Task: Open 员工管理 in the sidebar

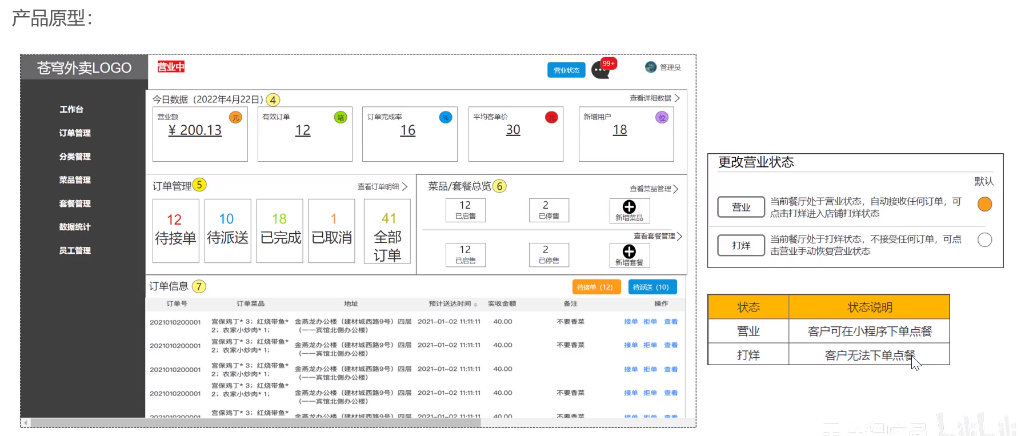Action: click(75, 250)
